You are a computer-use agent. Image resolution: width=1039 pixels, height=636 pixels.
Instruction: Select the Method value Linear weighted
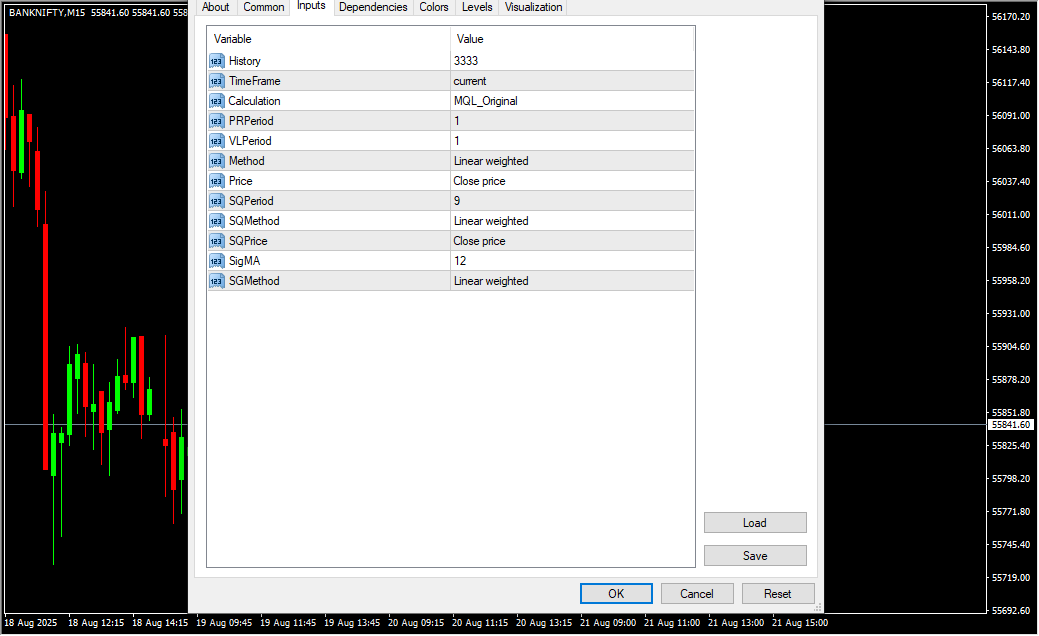pyautogui.click(x=491, y=161)
